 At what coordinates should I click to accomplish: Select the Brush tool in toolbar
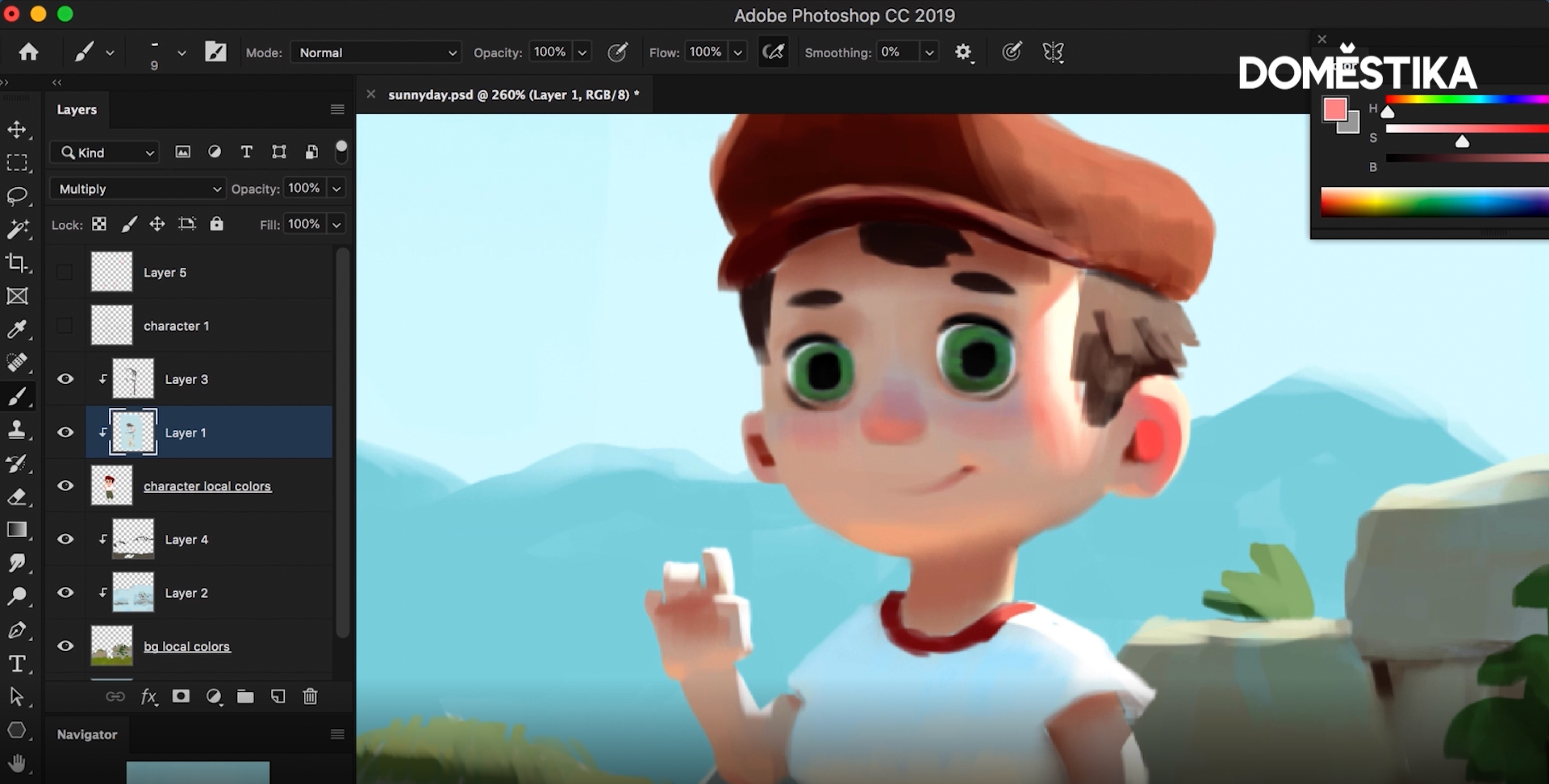point(17,396)
